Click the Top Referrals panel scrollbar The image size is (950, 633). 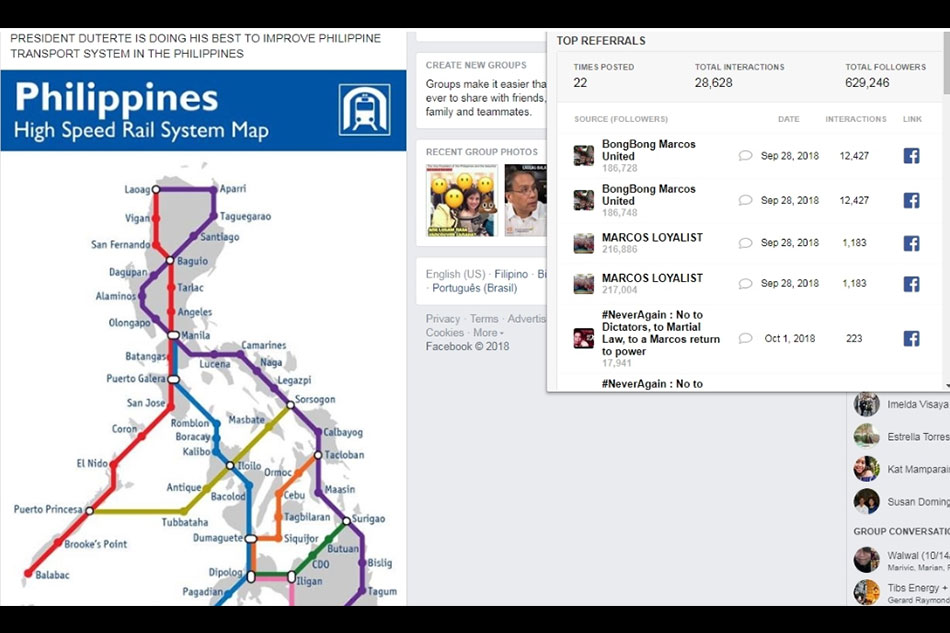pyautogui.click(x=946, y=64)
